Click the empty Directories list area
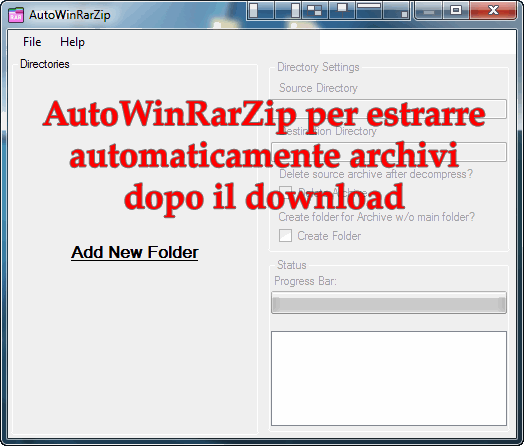Image resolution: width=524 pixels, height=446 pixels. pos(135,334)
